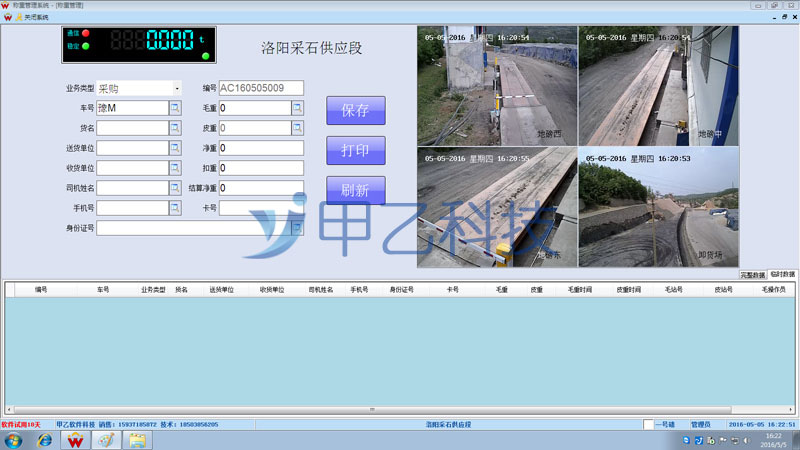Switch to the 临时数据 tab
800x450 pixels.
[x=783, y=274]
